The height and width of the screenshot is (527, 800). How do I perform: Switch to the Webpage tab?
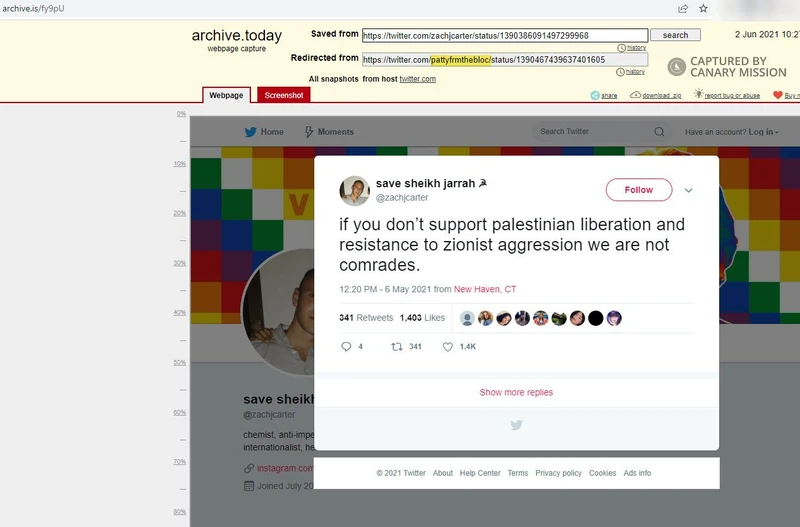click(226, 95)
